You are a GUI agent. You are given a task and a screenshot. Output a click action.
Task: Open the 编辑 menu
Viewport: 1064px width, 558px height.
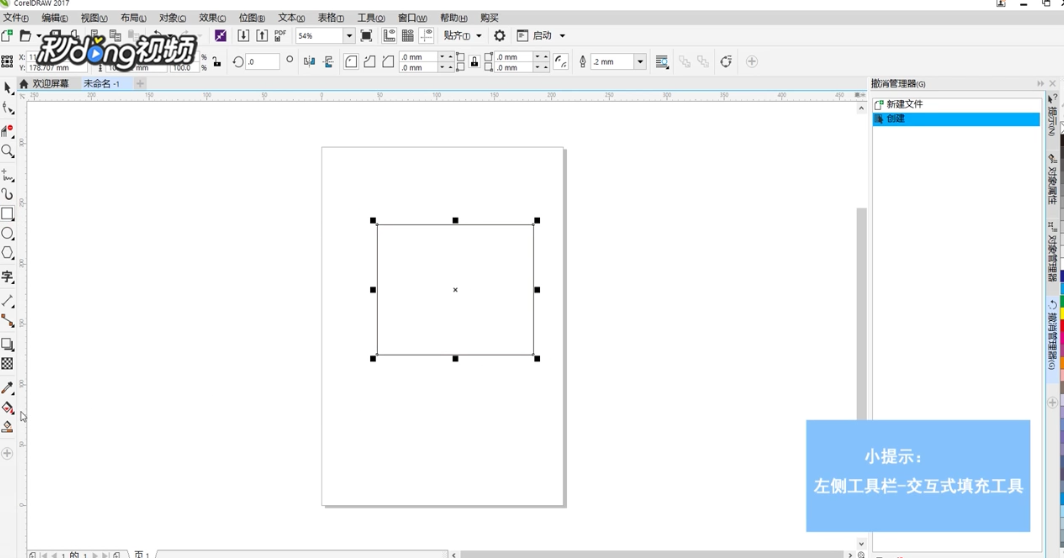(x=54, y=18)
